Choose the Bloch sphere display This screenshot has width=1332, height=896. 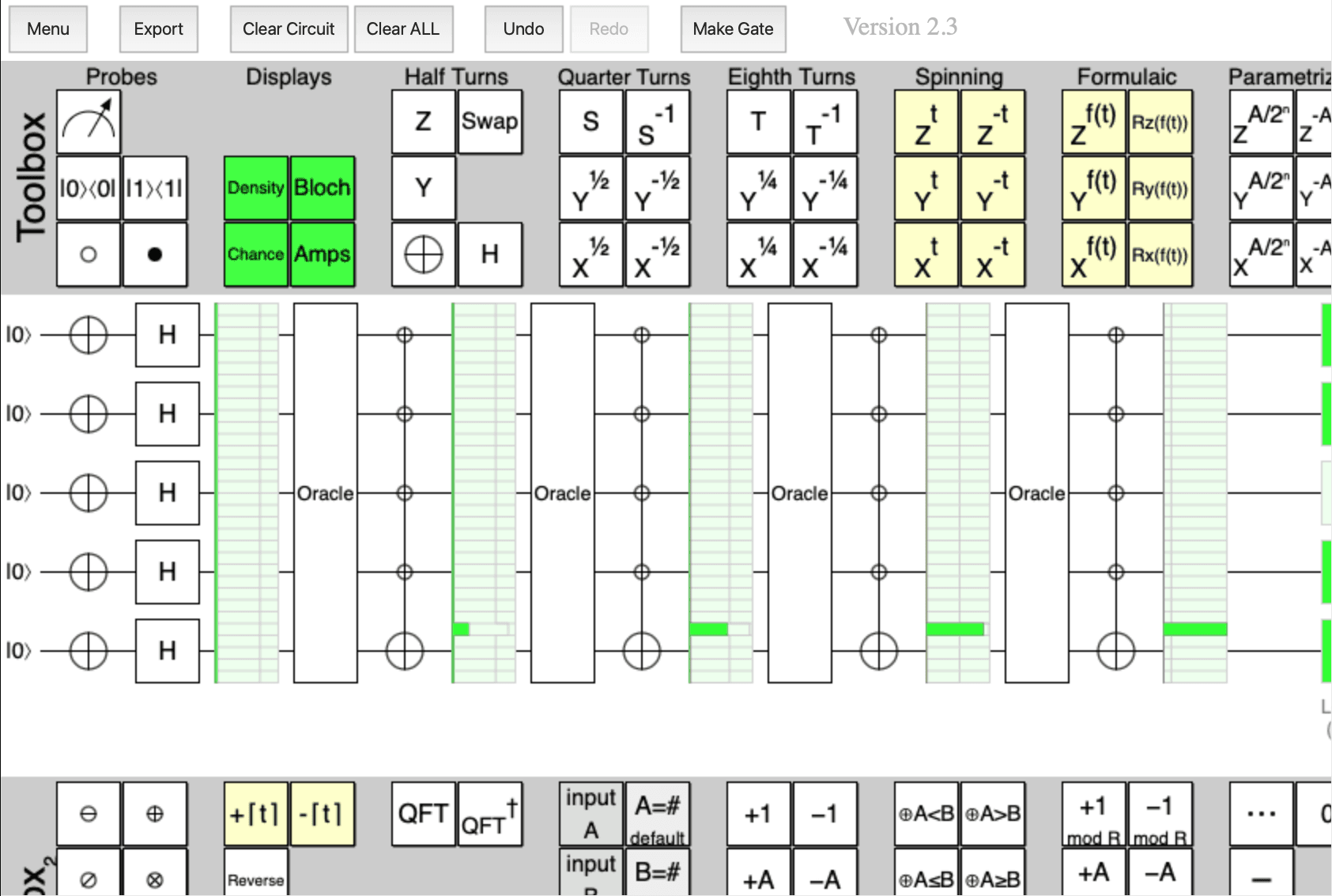point(323,188)
